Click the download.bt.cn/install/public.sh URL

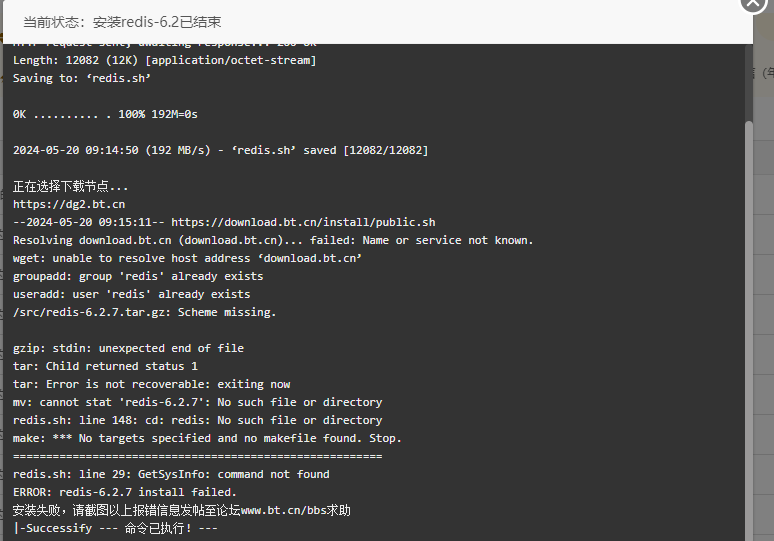tap(303, 222)
